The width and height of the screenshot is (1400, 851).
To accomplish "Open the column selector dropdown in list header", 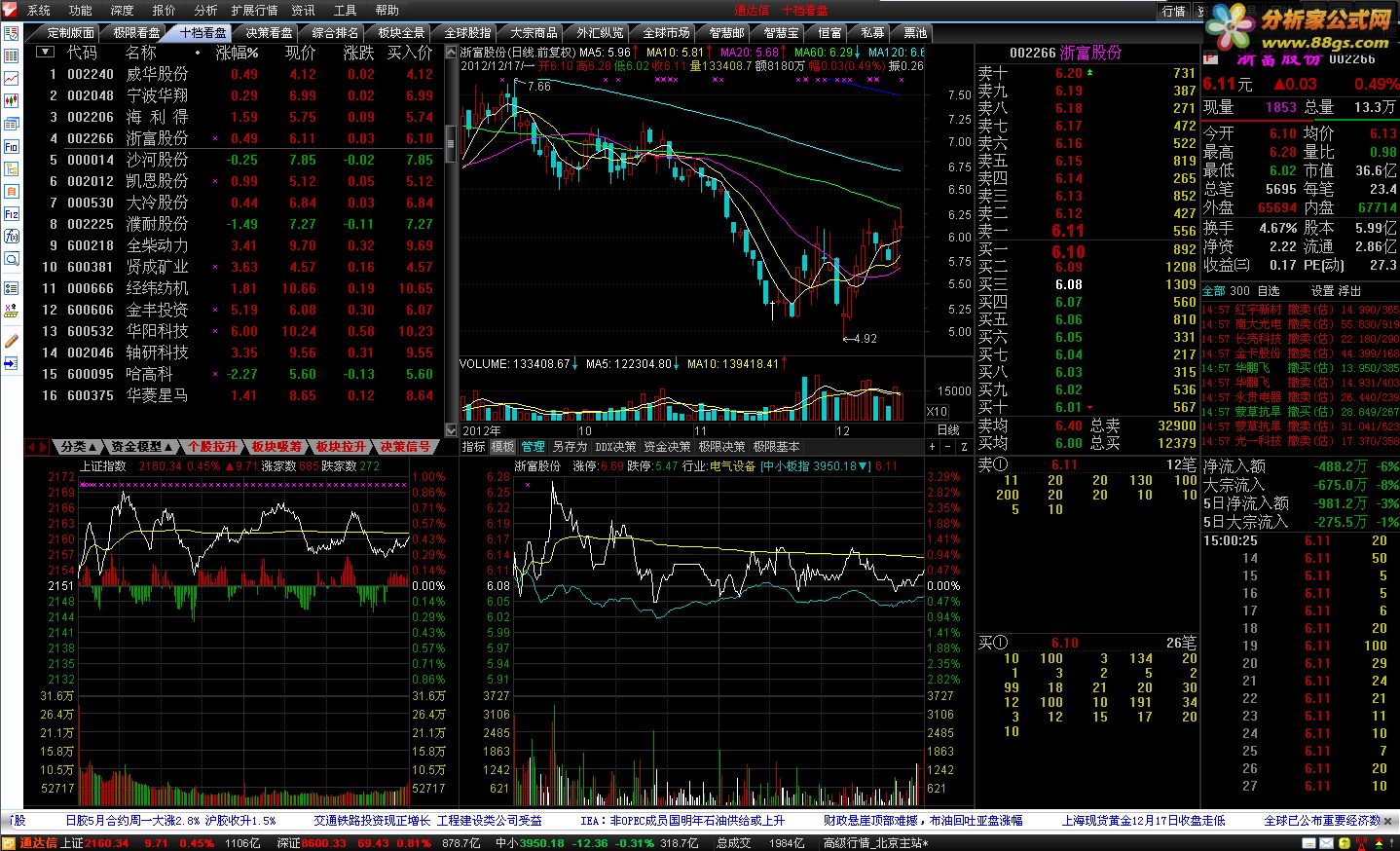I will 43,52.
